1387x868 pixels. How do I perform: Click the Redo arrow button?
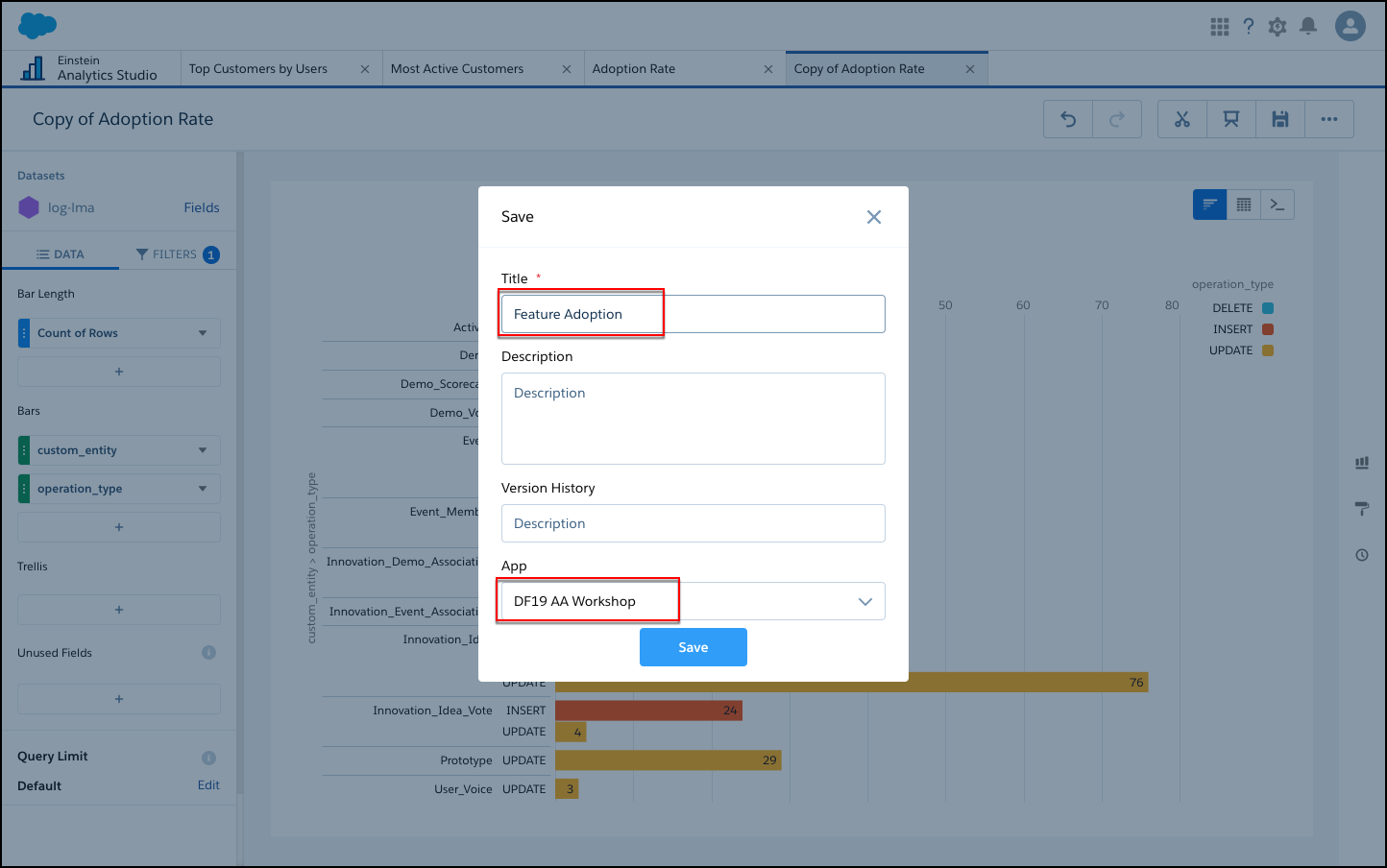coord(1117,119)
